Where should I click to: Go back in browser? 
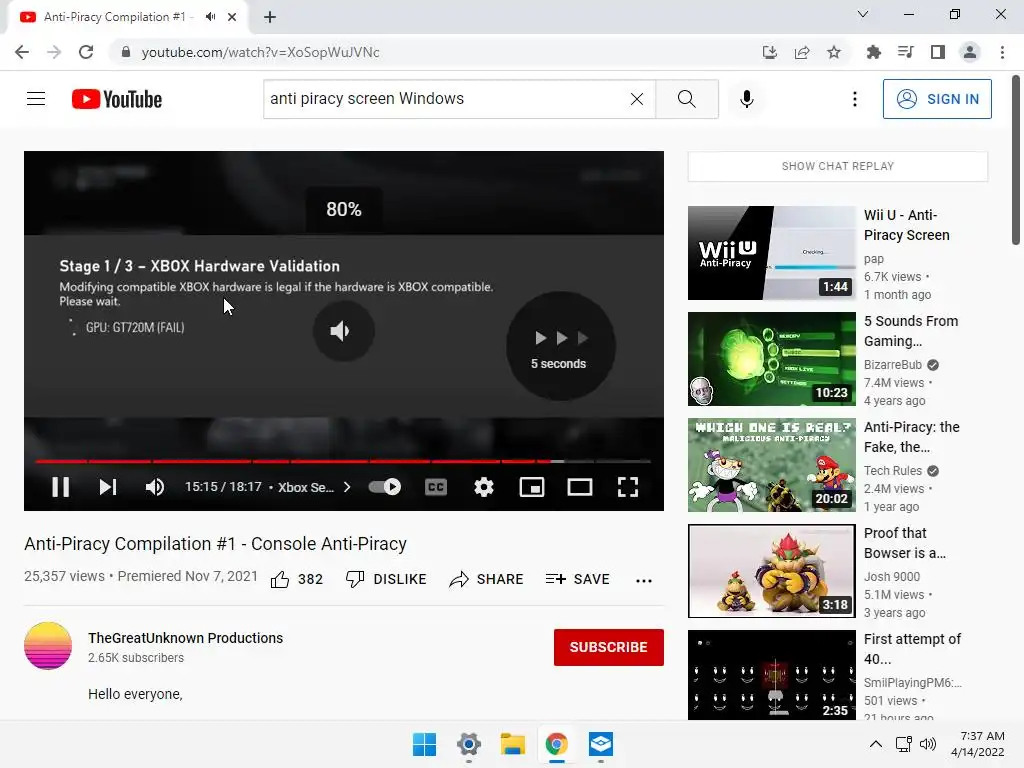coord(22,52)
